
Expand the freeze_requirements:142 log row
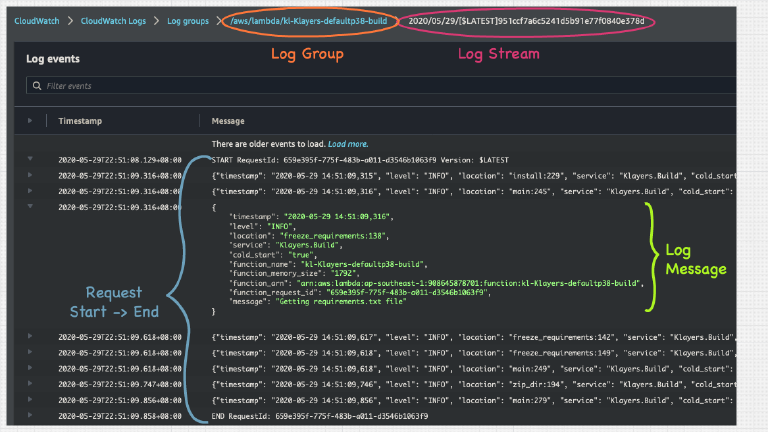coord(30,337)
